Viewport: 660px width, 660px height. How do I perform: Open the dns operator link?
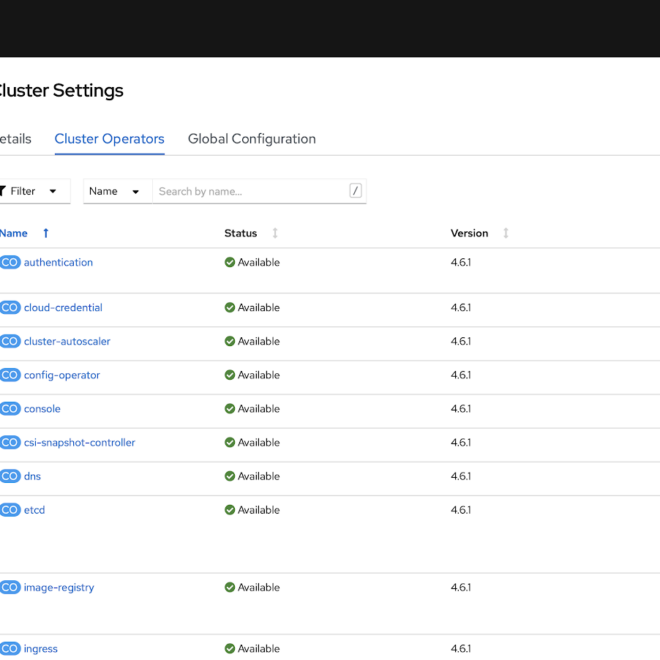[32, 476]
